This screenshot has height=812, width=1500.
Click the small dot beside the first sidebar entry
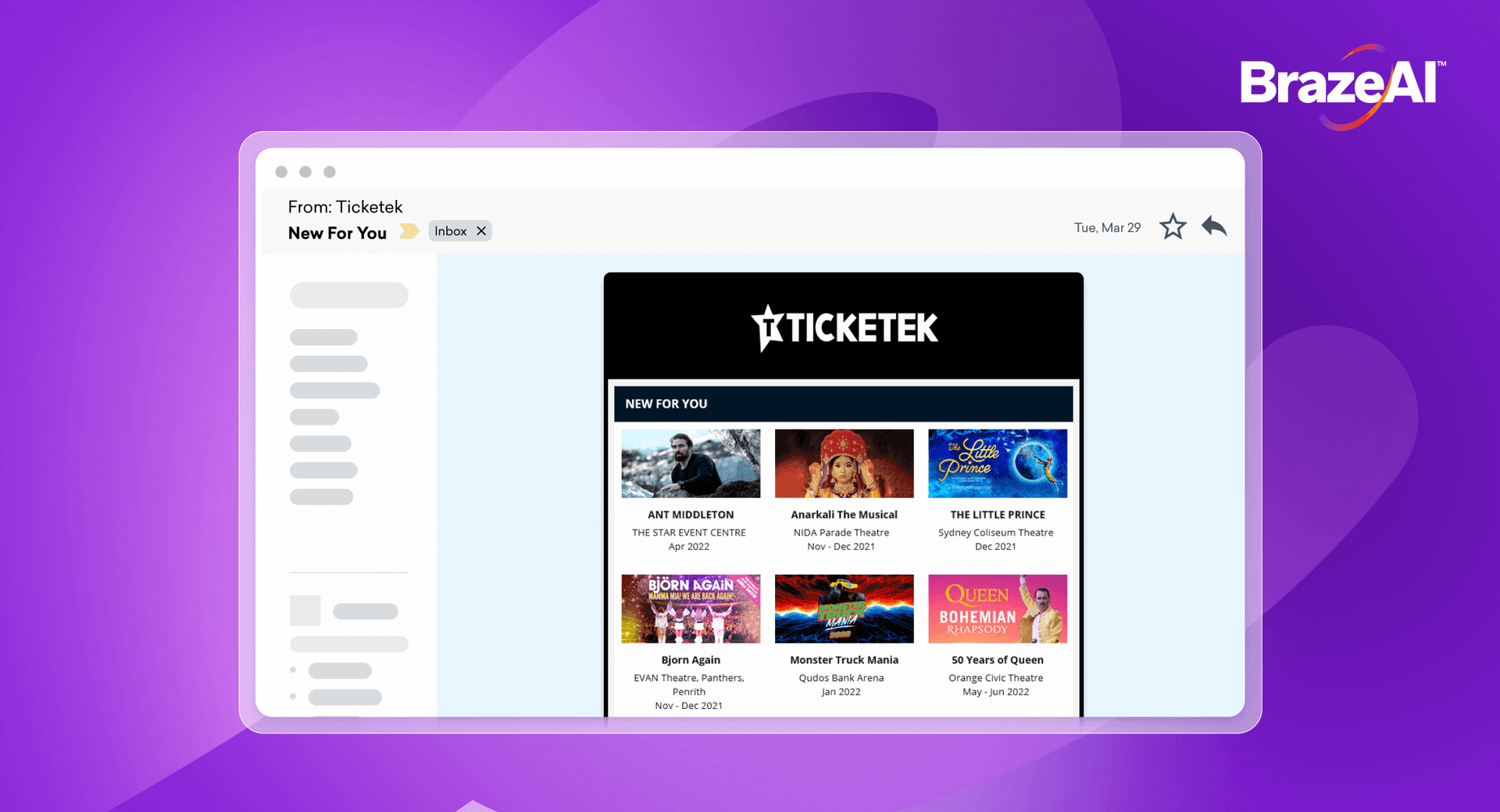[292, 670]
